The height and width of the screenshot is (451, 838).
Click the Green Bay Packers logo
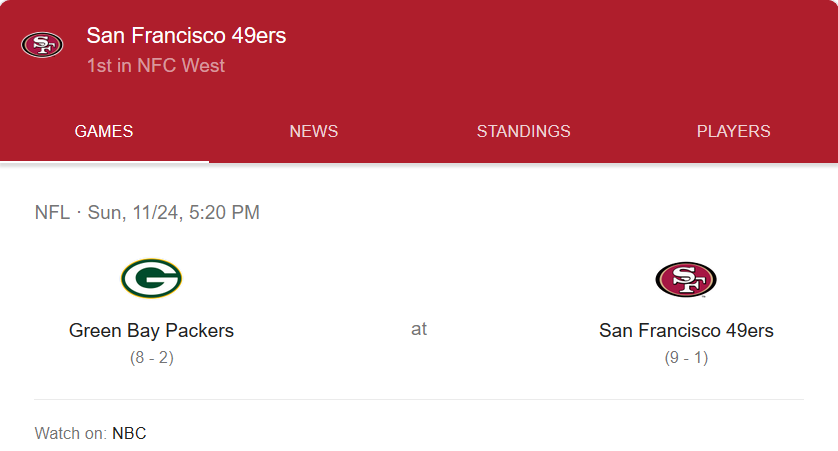[x=151, y=278]
